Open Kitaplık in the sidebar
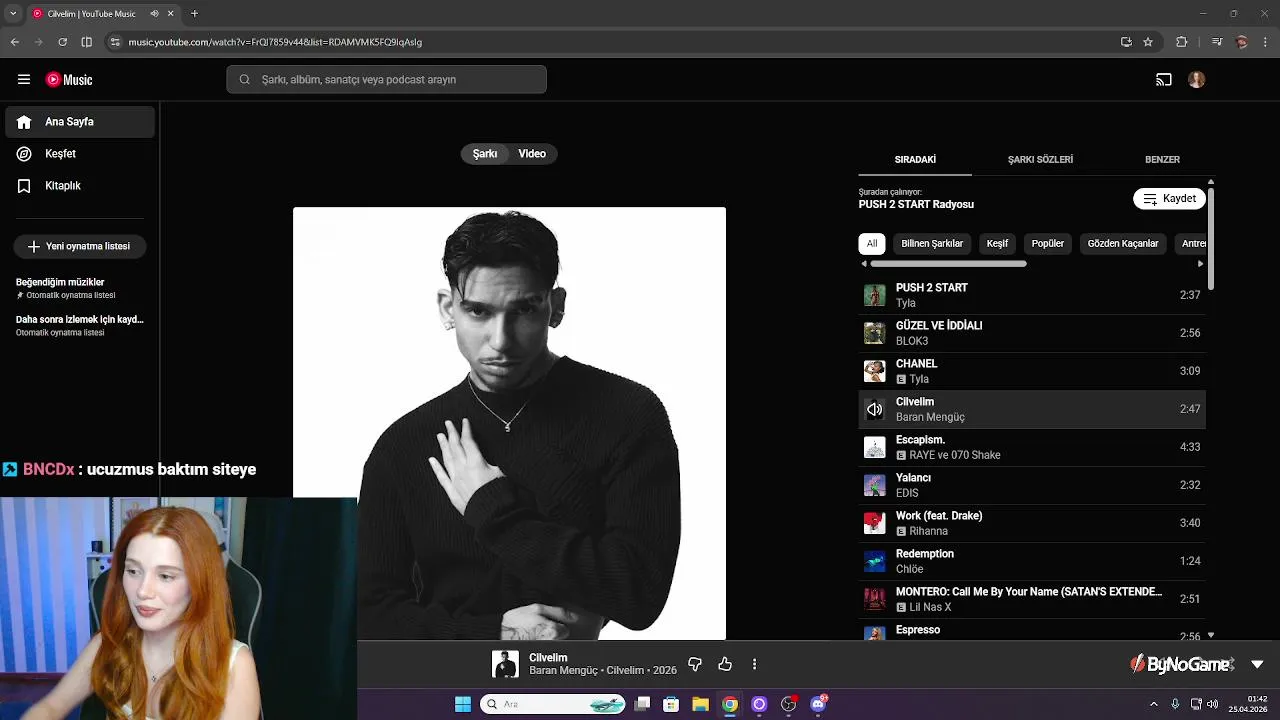Image resolution: width=1280 pixels, height=720 pixels. (x=80, y=186)
